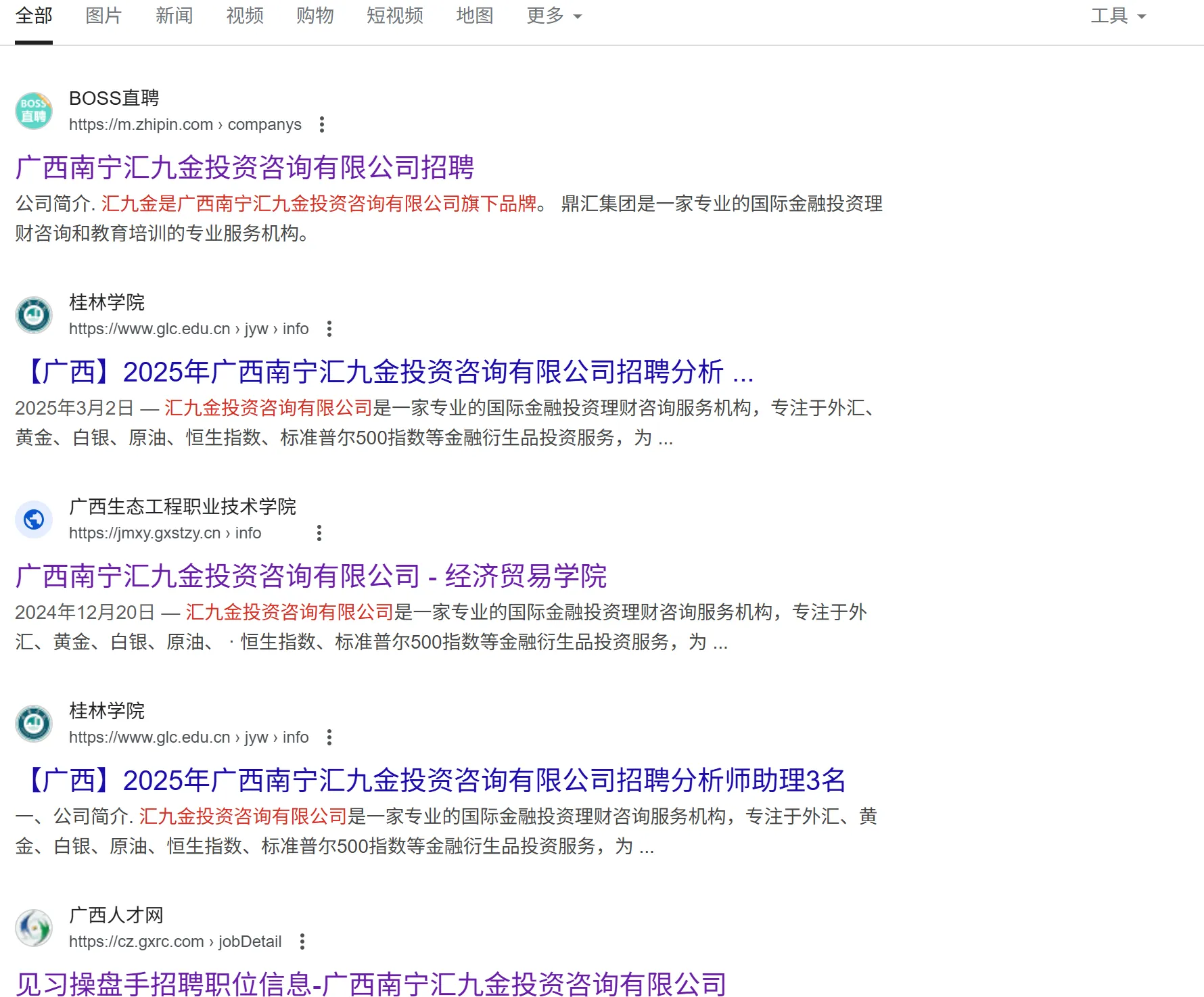The width and height of the screenshot is (1204, 997).
Task: Expand the 更多 dropdown
Action: coord(554,16)
